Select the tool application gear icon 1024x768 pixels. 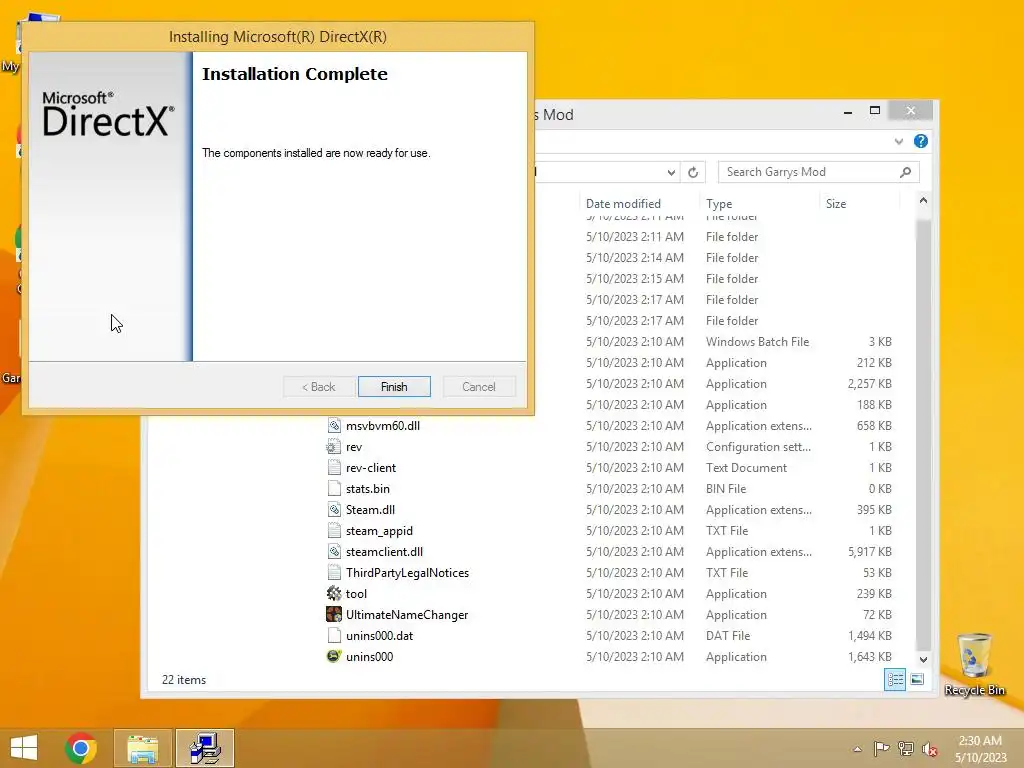[x=334, y=594]
